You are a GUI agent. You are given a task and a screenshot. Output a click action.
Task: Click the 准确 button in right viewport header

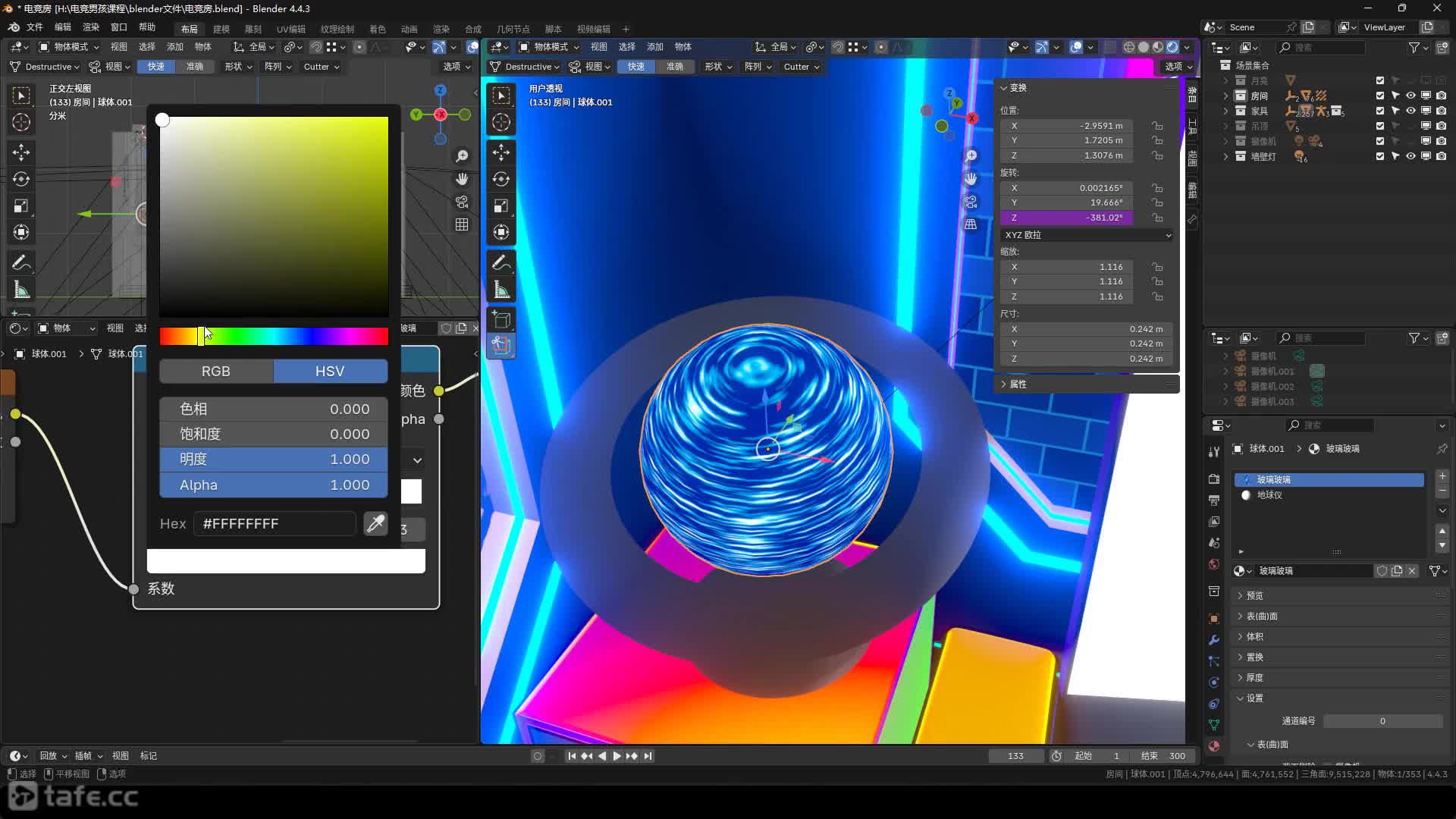[x=675, y=67]
